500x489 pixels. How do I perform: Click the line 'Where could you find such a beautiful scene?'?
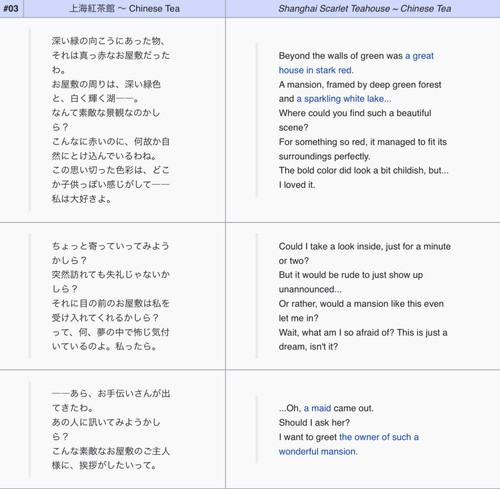click(x=355, y=120)
